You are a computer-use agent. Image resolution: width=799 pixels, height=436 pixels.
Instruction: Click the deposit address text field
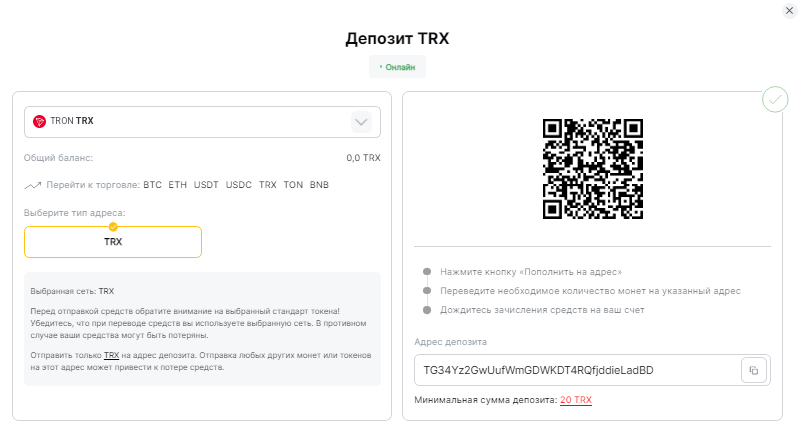pyautogui.click(x=578, y=370)
